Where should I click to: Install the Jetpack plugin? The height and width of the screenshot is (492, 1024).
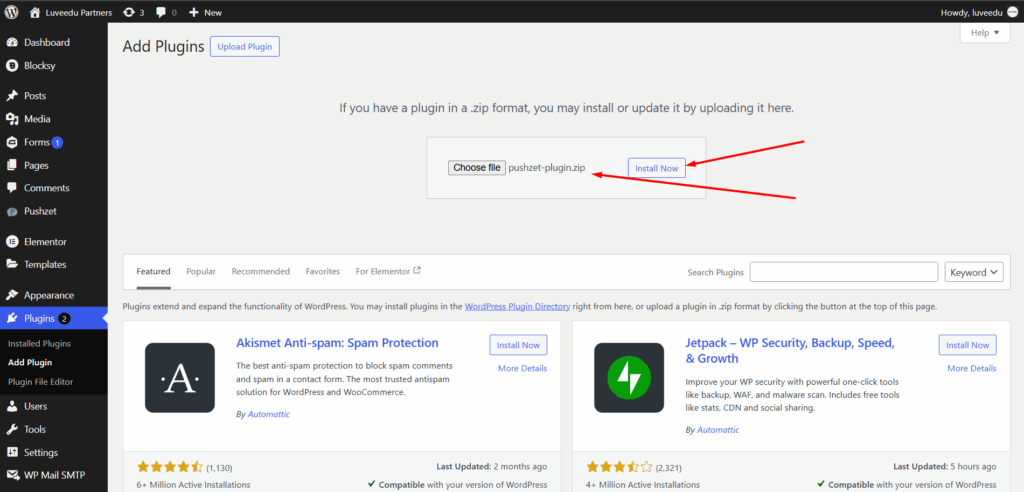[x=968, y=345]
